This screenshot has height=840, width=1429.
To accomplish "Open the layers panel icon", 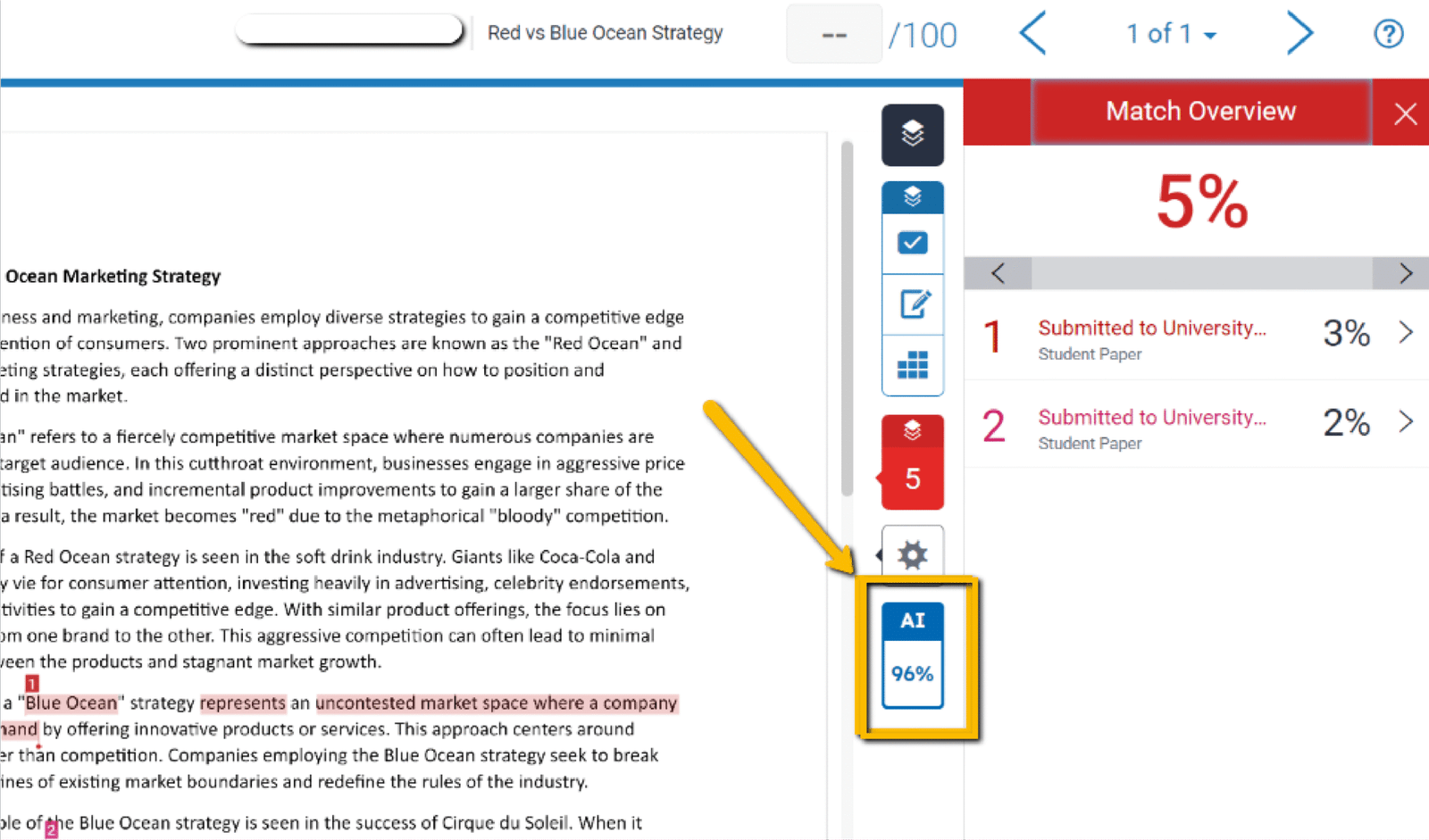I will coord(912,135).
